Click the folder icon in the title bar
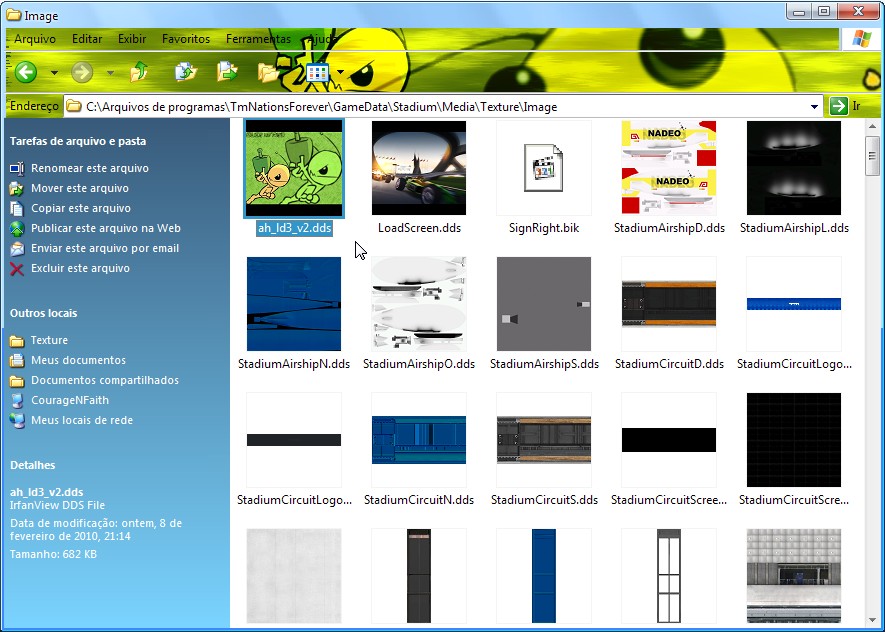 (x=14, y=15)
